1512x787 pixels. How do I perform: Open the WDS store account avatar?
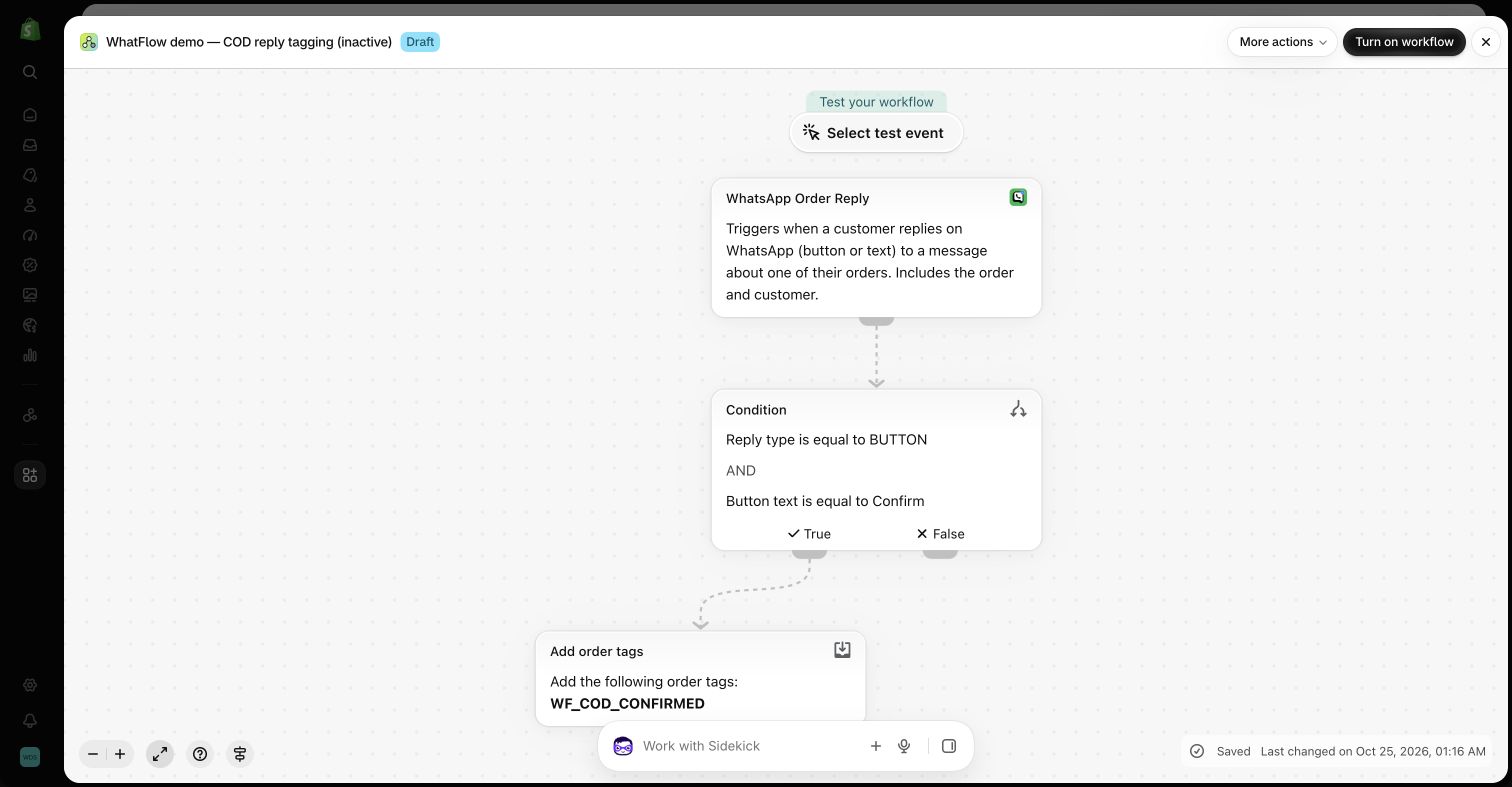30,757
